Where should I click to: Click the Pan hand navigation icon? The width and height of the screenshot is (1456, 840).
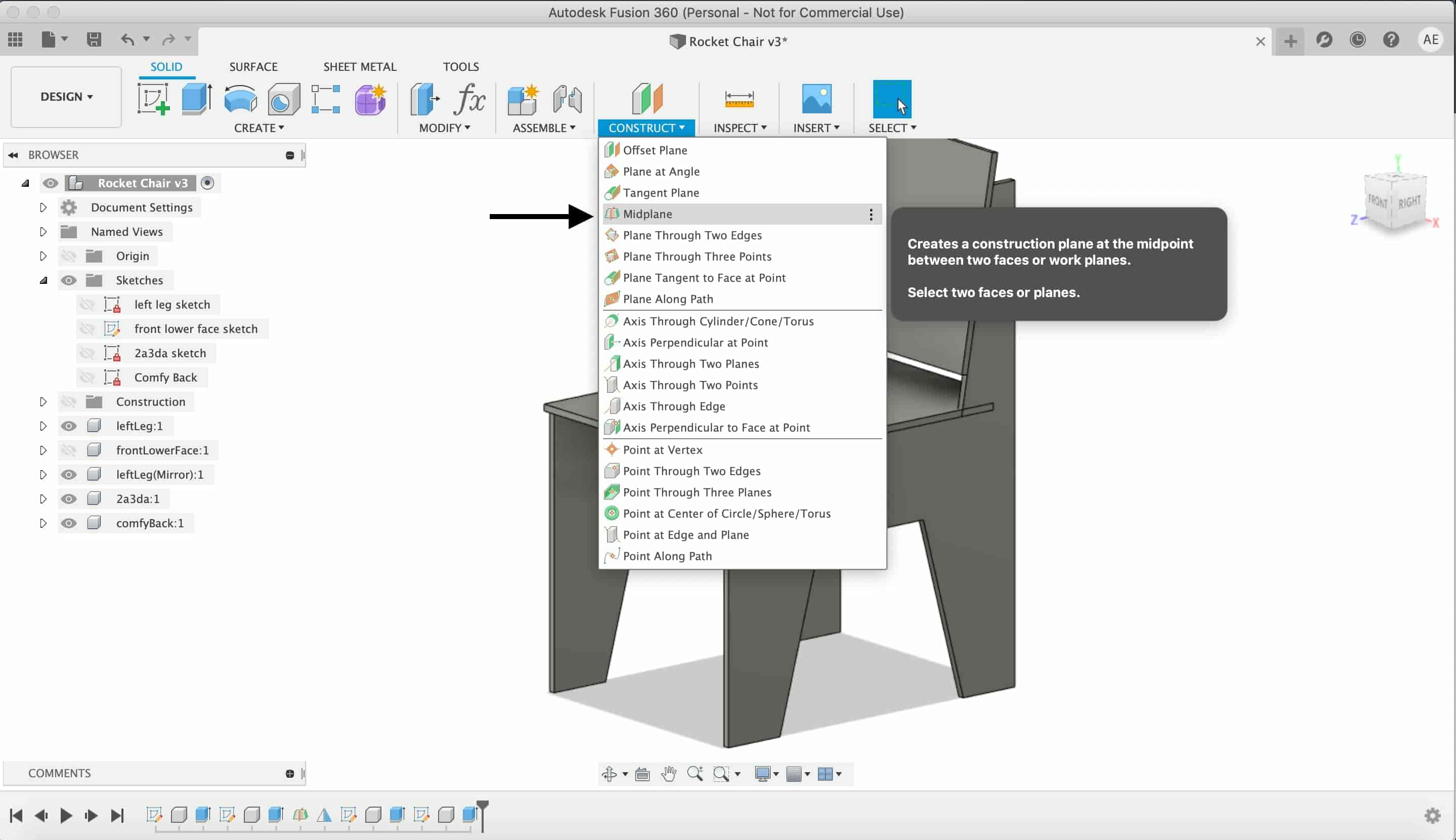click(x=669, y=774)
